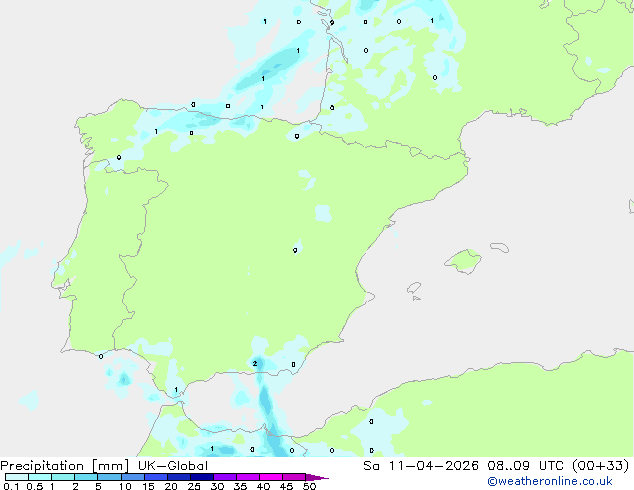Click the 'Precipitation [mm]' title text
Viewport: 634px width, 490px height.
[65, 466]
